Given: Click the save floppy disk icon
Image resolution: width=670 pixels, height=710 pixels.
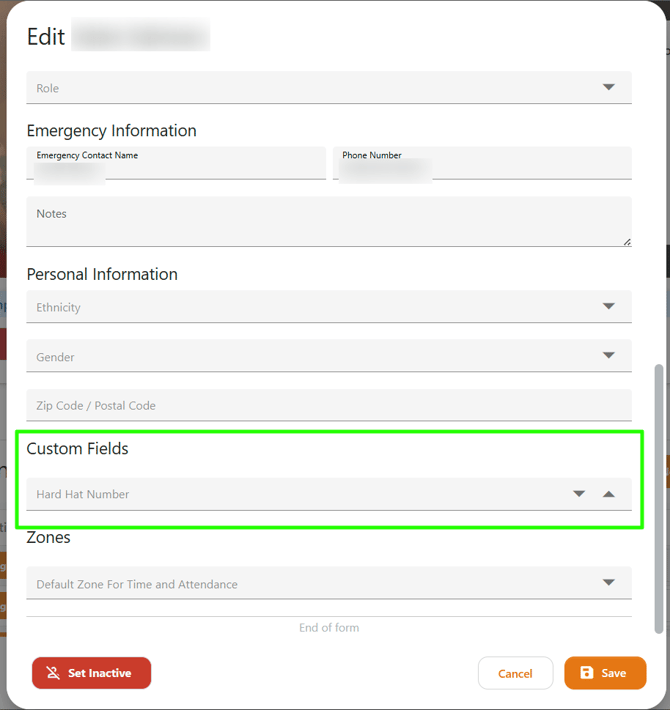Looking at the screenshot, I should coord(587,673).
